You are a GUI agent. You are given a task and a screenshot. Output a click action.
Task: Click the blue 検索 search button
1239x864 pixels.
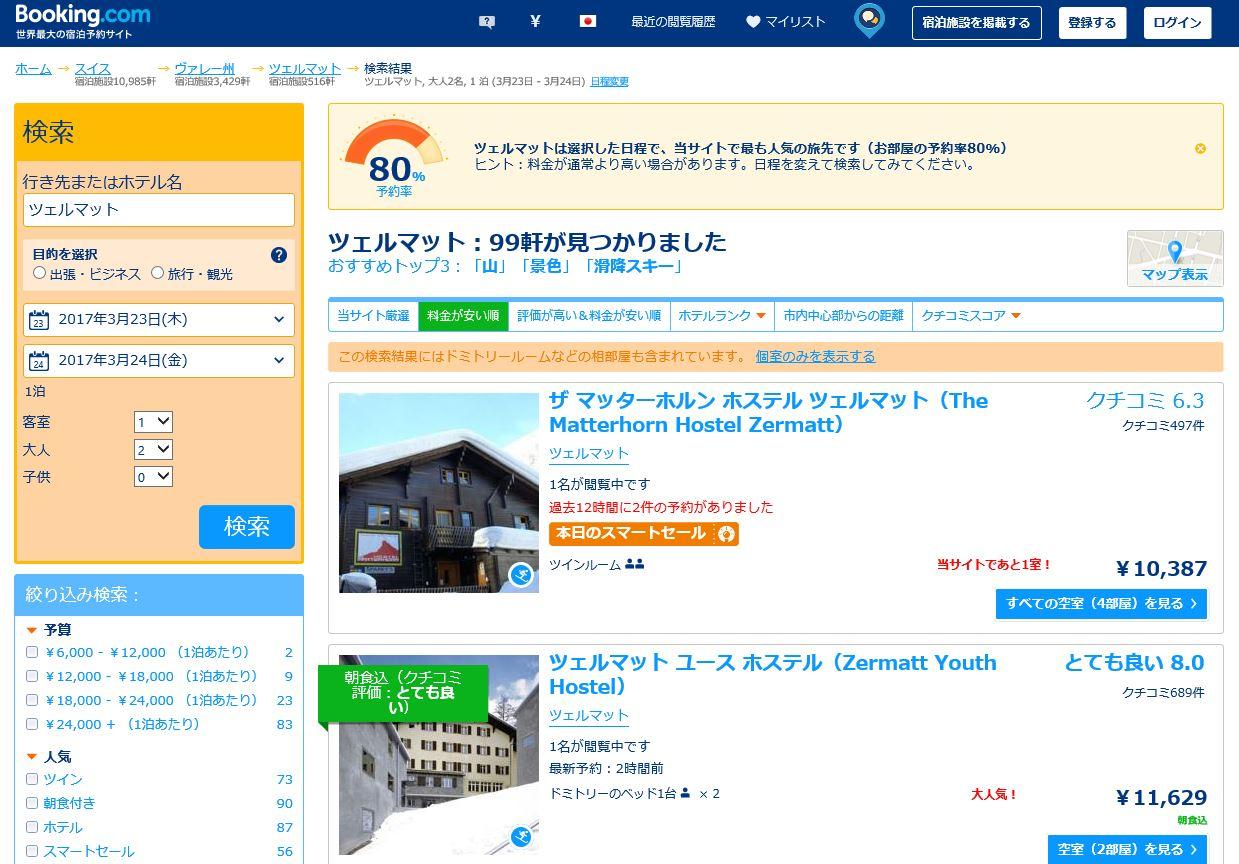(247, 527)
